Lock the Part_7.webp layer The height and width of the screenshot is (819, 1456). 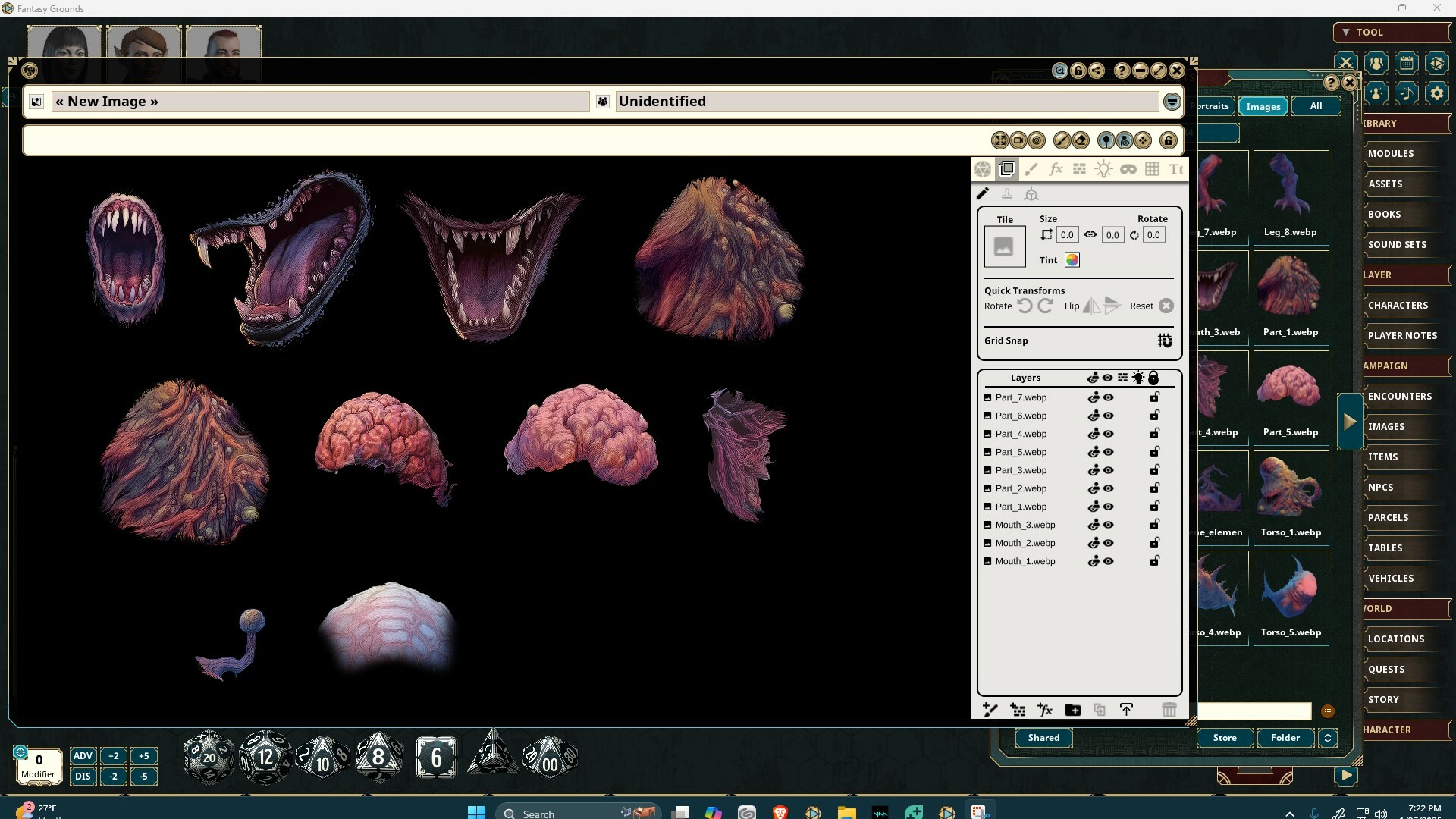(1154, 397)
